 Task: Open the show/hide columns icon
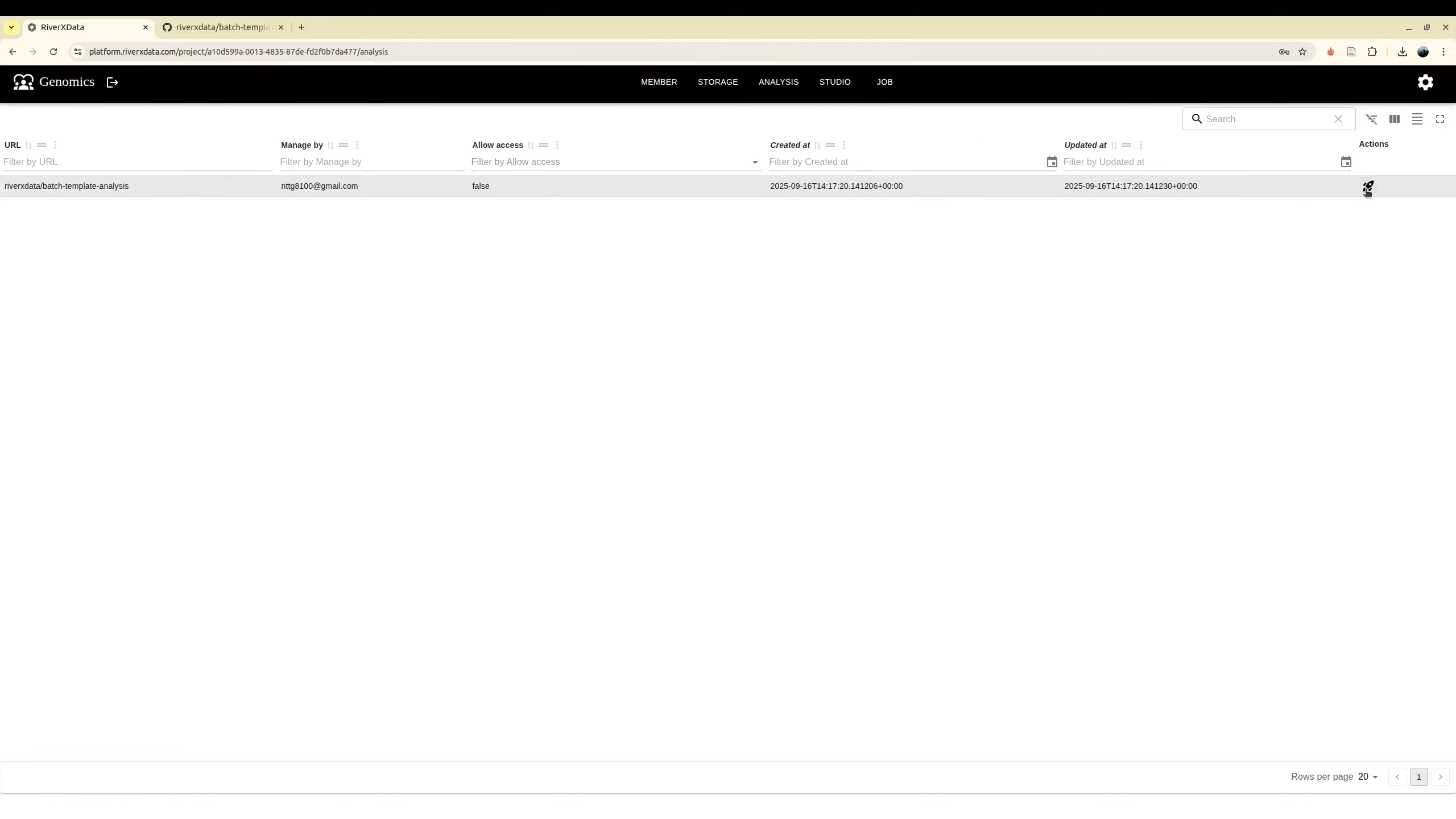(1394, 119)
